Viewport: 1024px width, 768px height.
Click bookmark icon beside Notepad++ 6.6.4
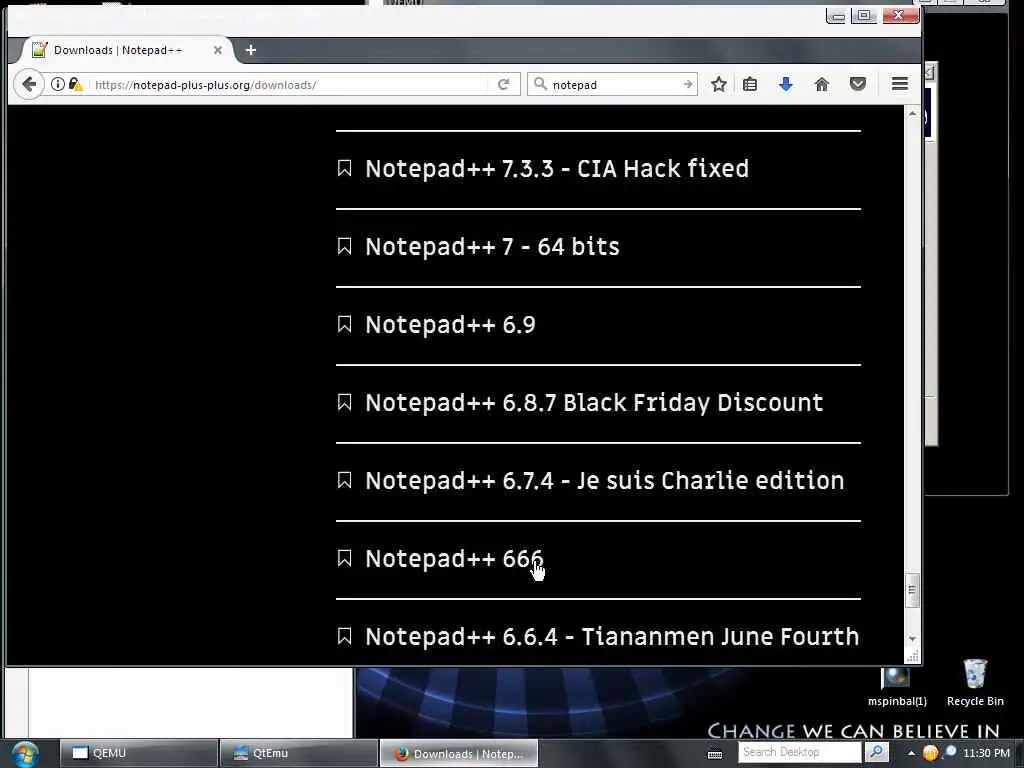[x=344, y=636]
